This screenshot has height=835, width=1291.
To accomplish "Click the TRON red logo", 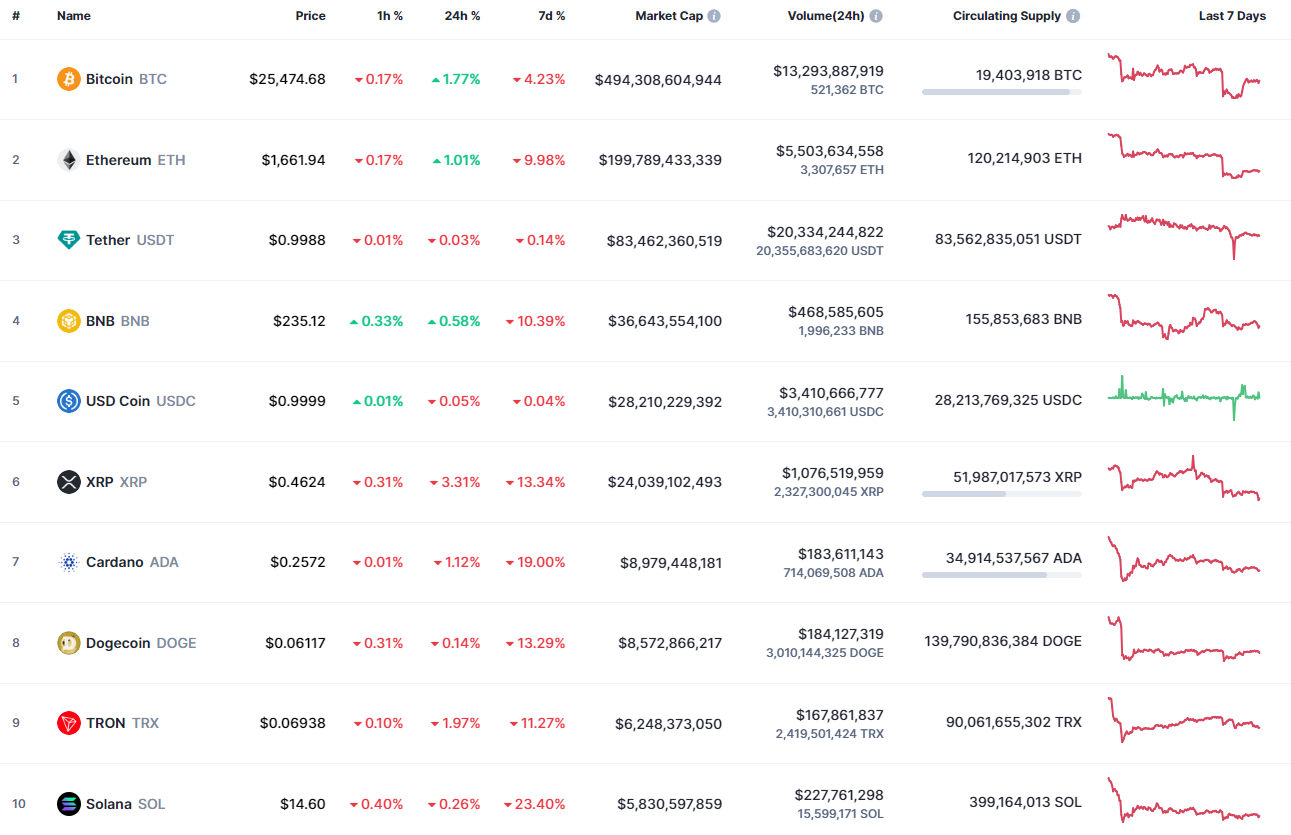I will click(x=67, y=722).
